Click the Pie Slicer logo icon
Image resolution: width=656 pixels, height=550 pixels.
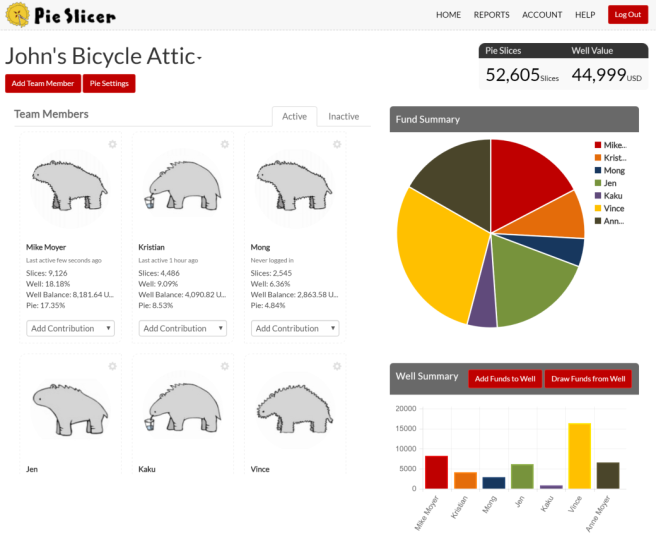tap(17, 15)
